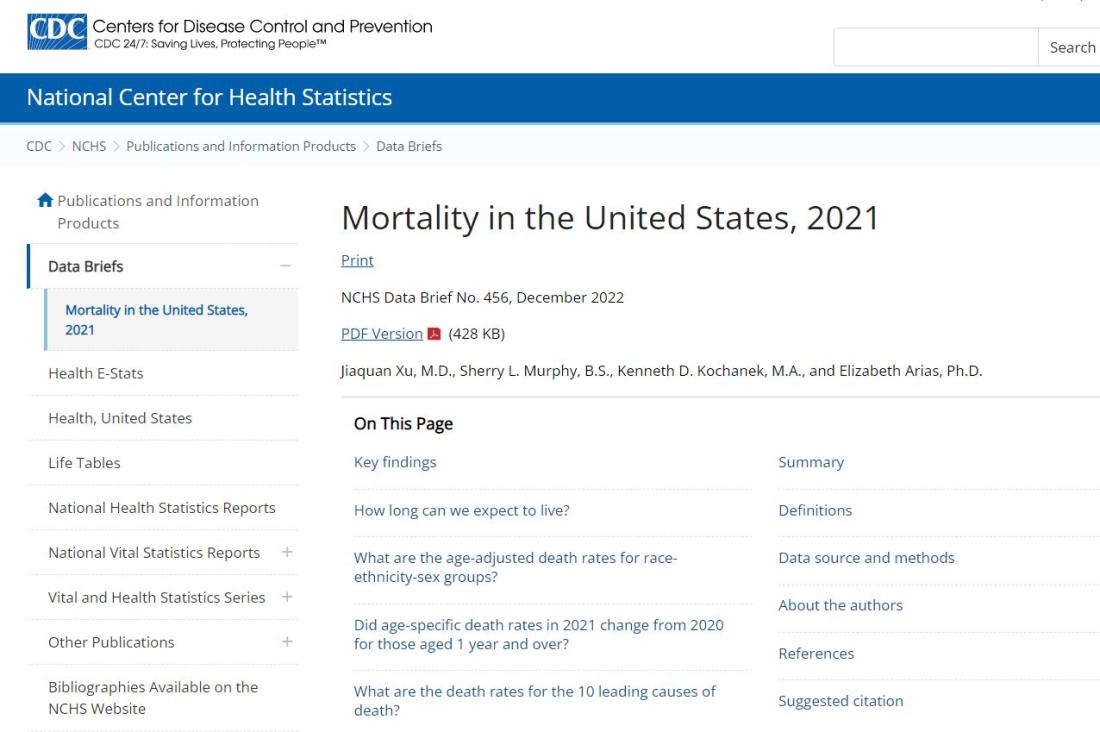Go to NCHS in the breadcrumb
This screenshot has width=1100, height=732.
[x=89, y=146]
